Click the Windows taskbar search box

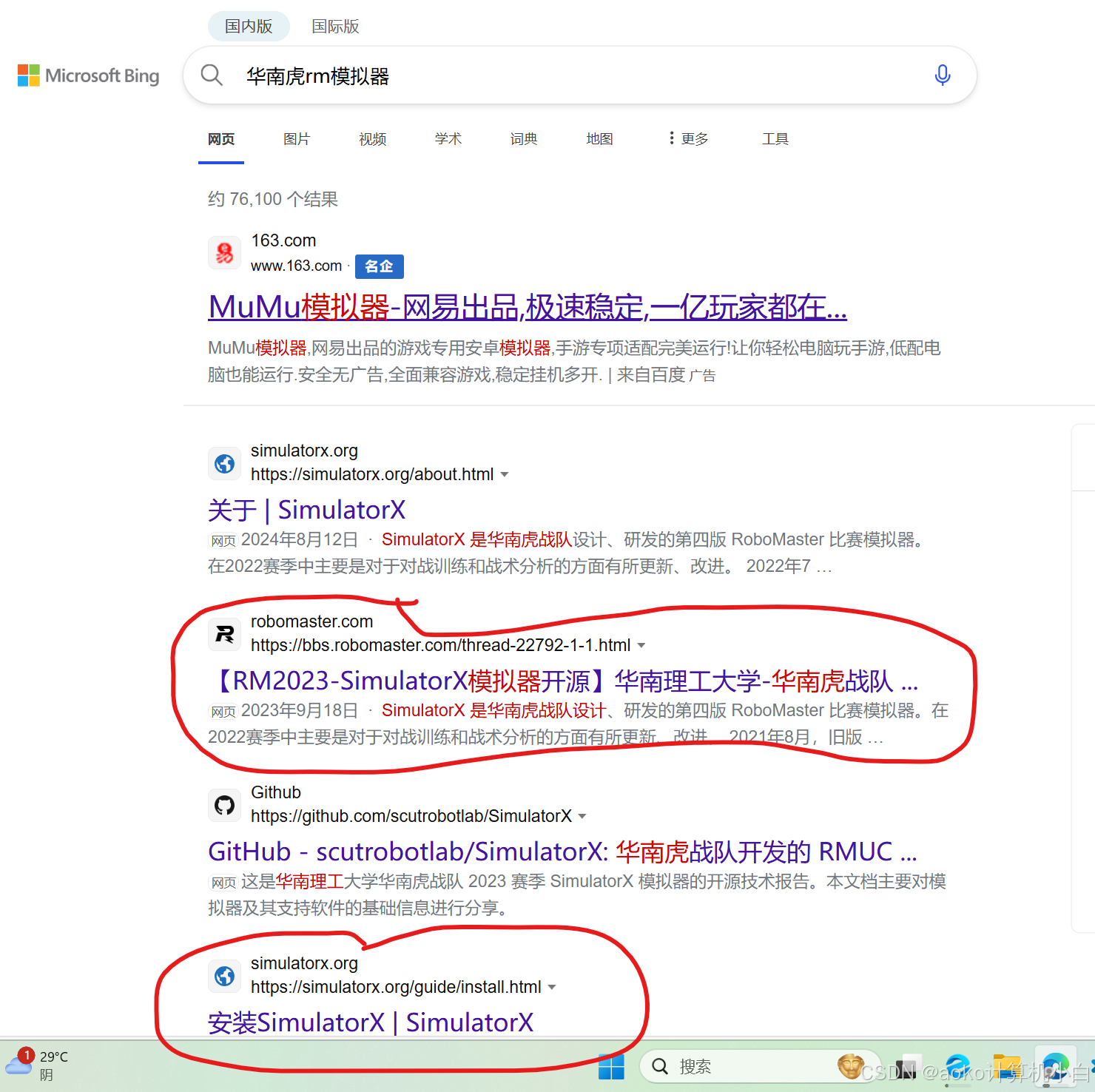760,1067
